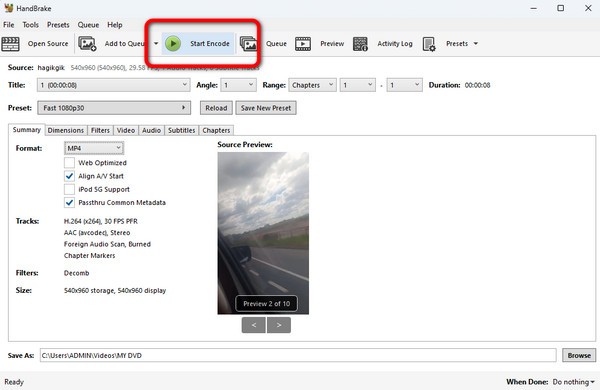Switch to the Summary tab
This screenshot has height=390, width=600.
click(x=26, y=130)
